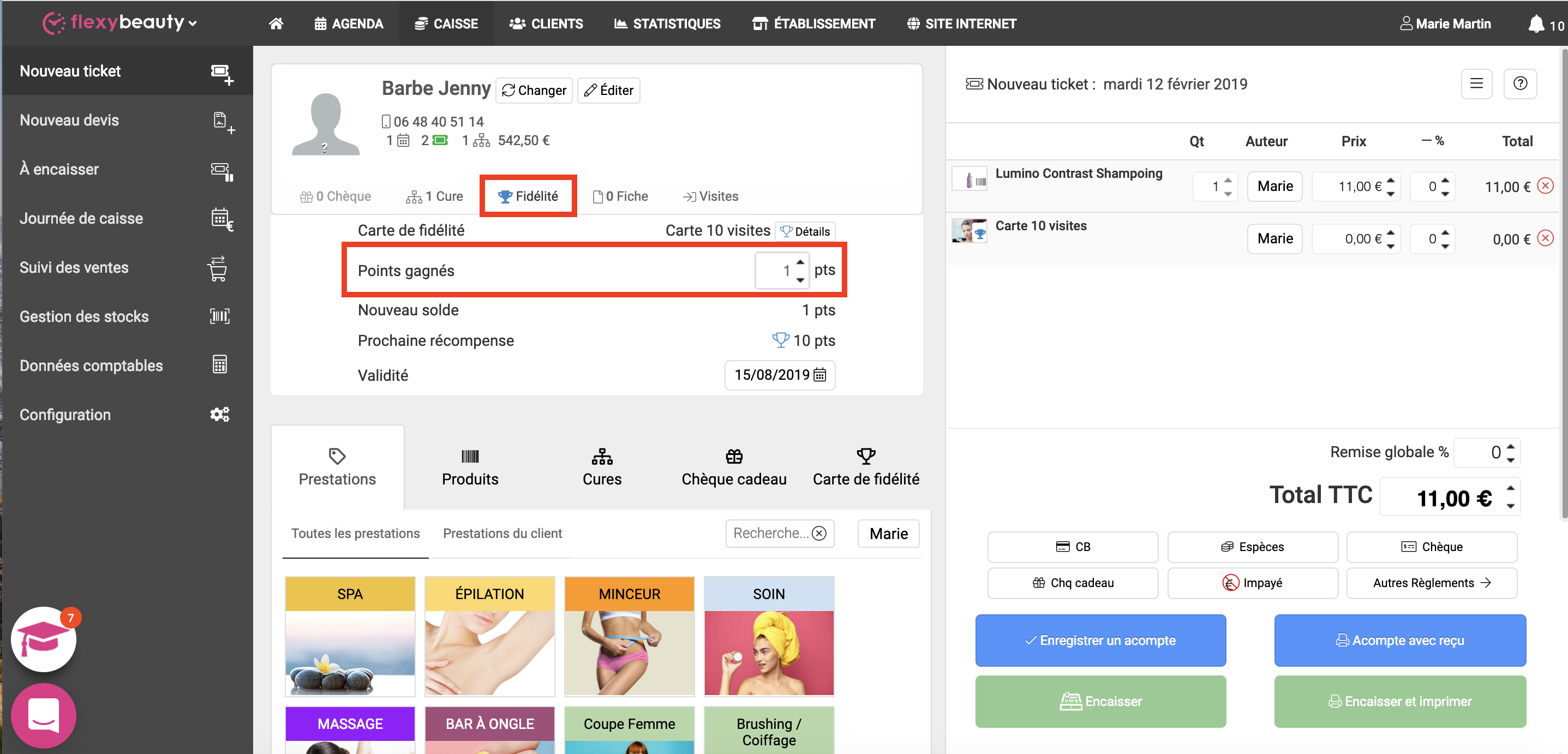This screenshot has height=754, width=1568.
Task: Click the client avatar picture
Action: coord(326,124)
